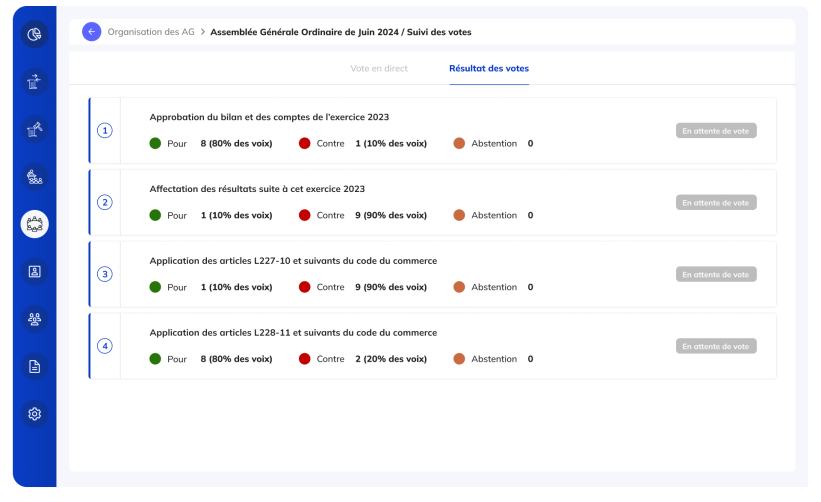Click the Organisation des AG breadcrumb link
The height and width of the screenshot is (502, 821).
tap(150, 32)
